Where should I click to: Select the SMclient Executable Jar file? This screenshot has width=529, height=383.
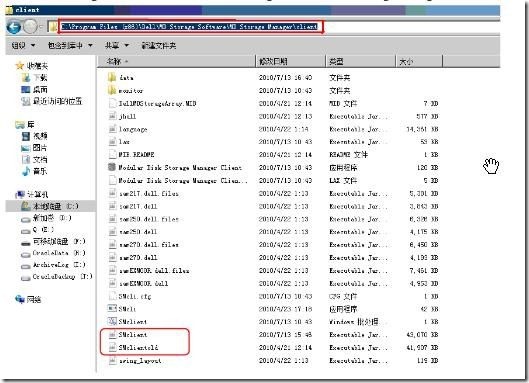(x=128, y=335)
